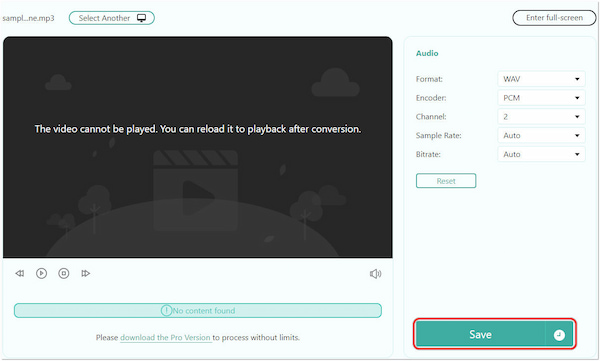Click the exclamation icon by No content found
This screenshot has width=600, height=361.
(x=166, y=310)
